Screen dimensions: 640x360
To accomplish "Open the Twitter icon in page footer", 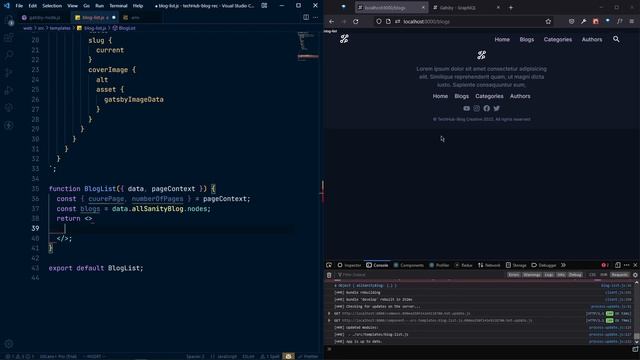I will coord(497,108).
